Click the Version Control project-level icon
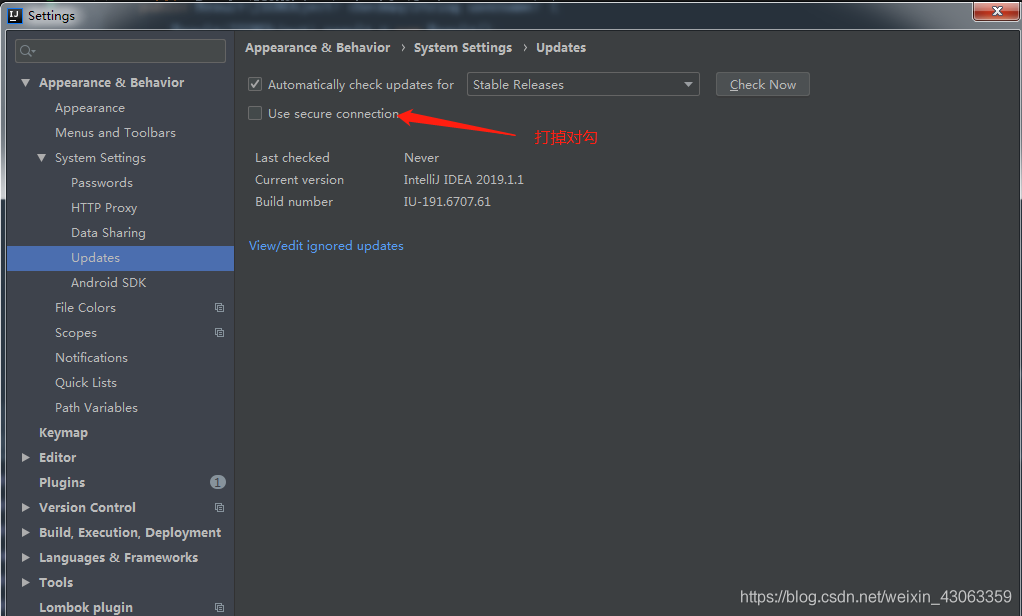The width and height of the screenshot is (1022, 616). [x=220, y=507]
